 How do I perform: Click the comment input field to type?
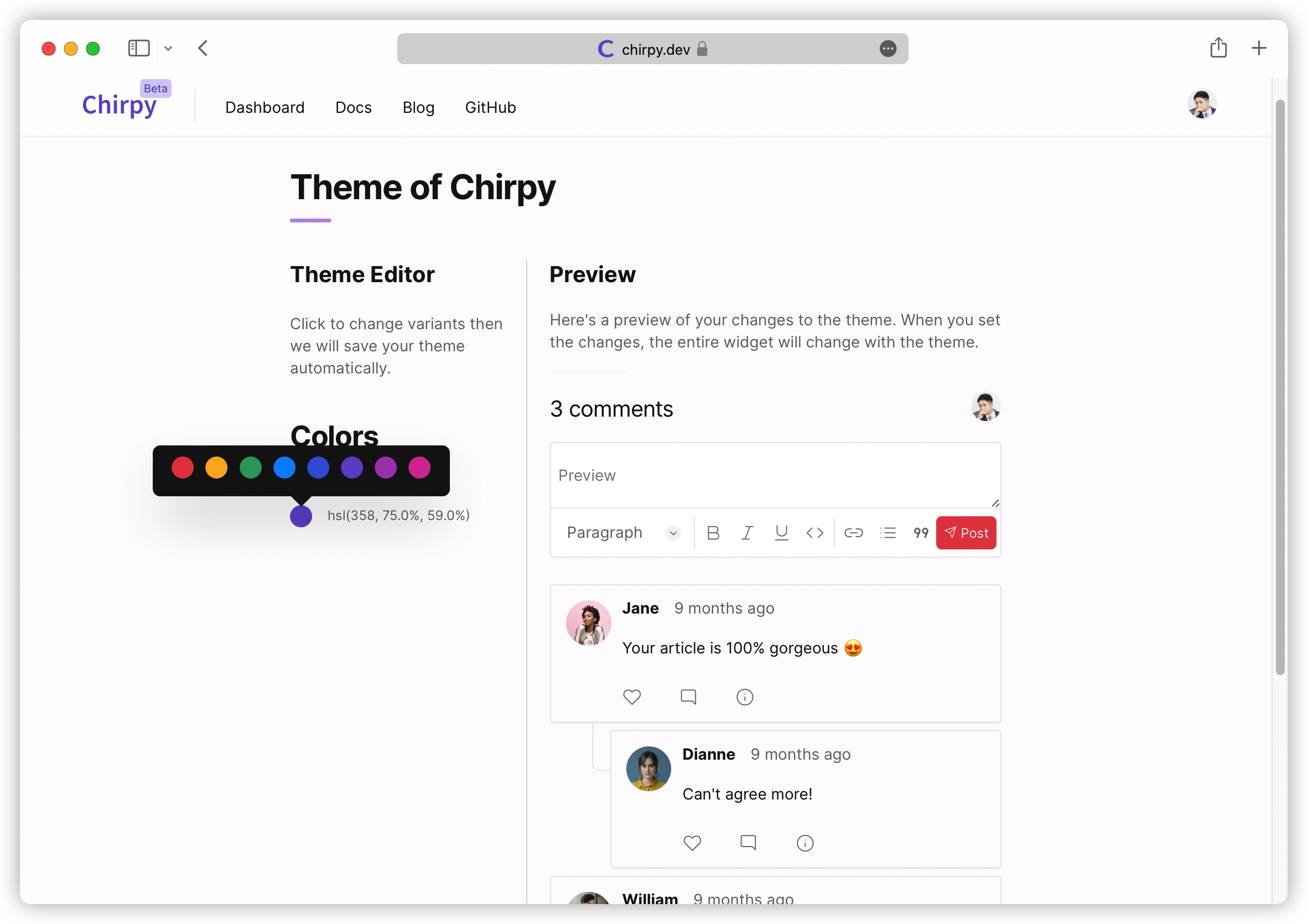(x=775, y=475)
